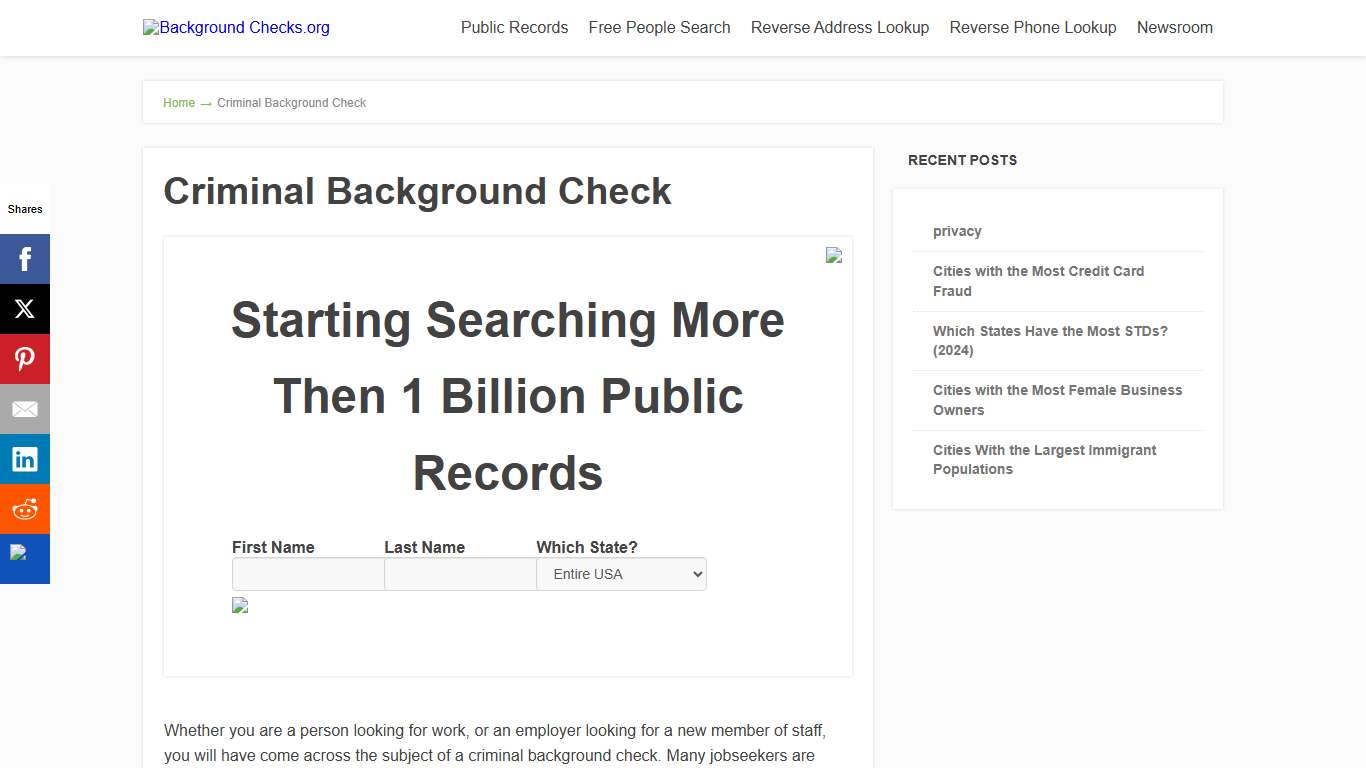
Task: Share the article via email
Action: click(25, 408)
